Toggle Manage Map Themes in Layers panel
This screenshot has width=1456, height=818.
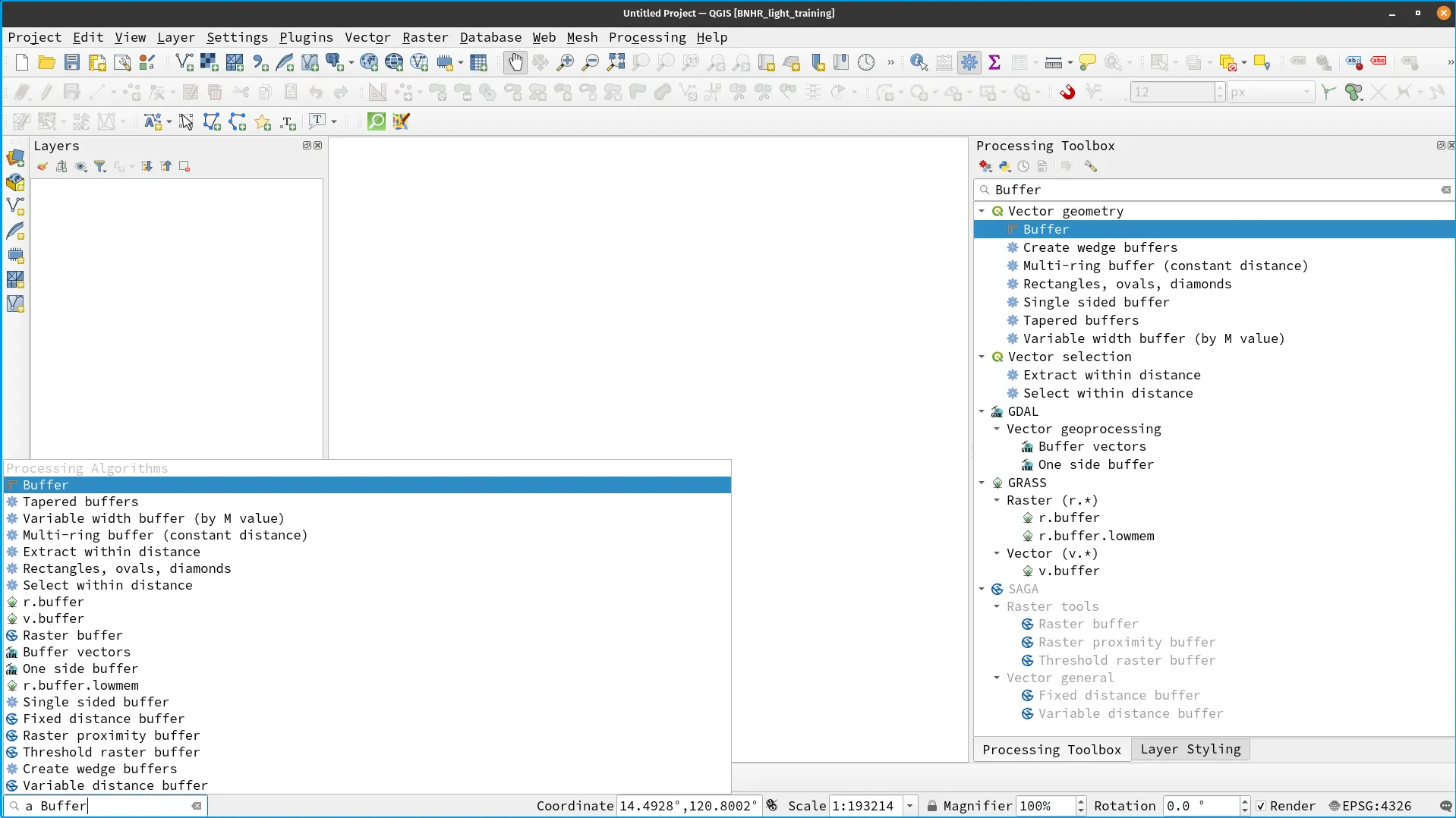[x=81, y=166]
